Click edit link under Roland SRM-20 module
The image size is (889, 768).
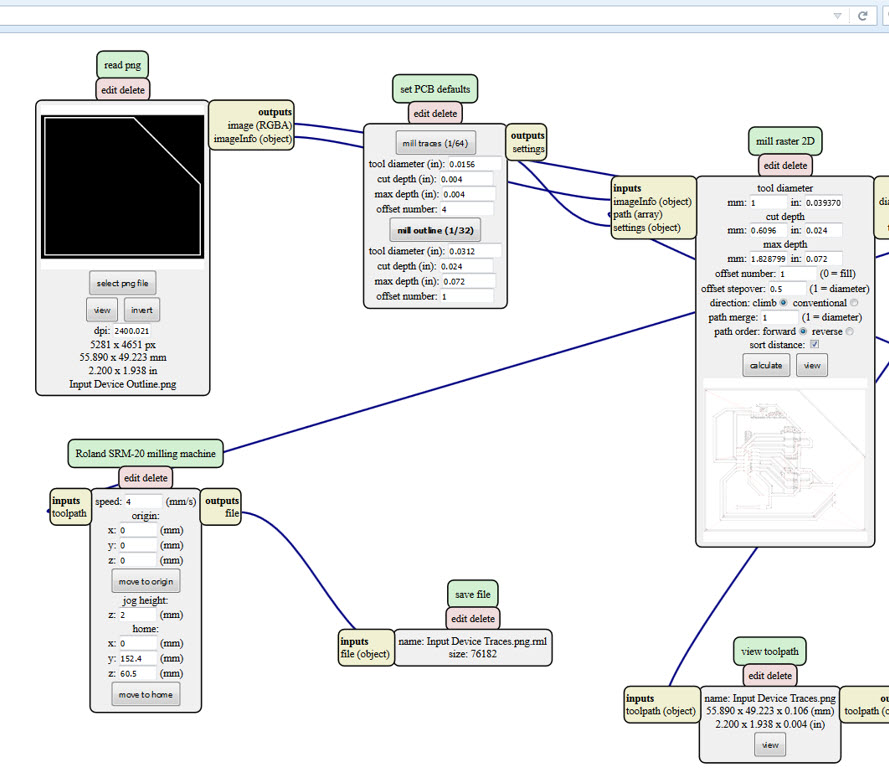(x=132, y=478)
